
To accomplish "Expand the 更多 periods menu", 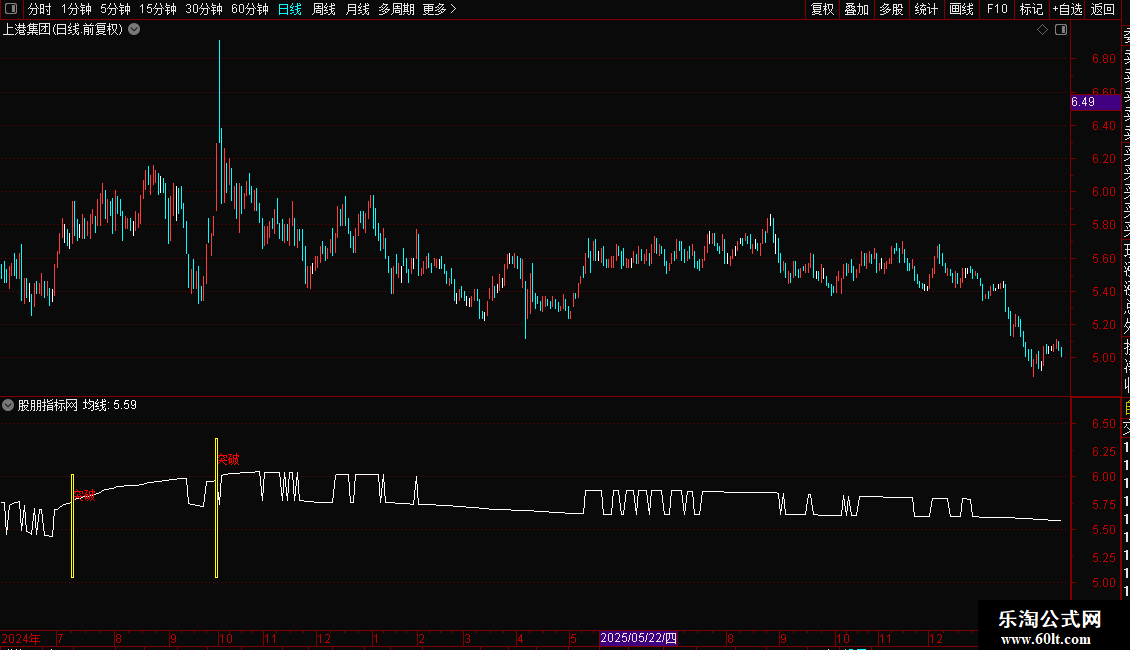I will coord(440,9).
